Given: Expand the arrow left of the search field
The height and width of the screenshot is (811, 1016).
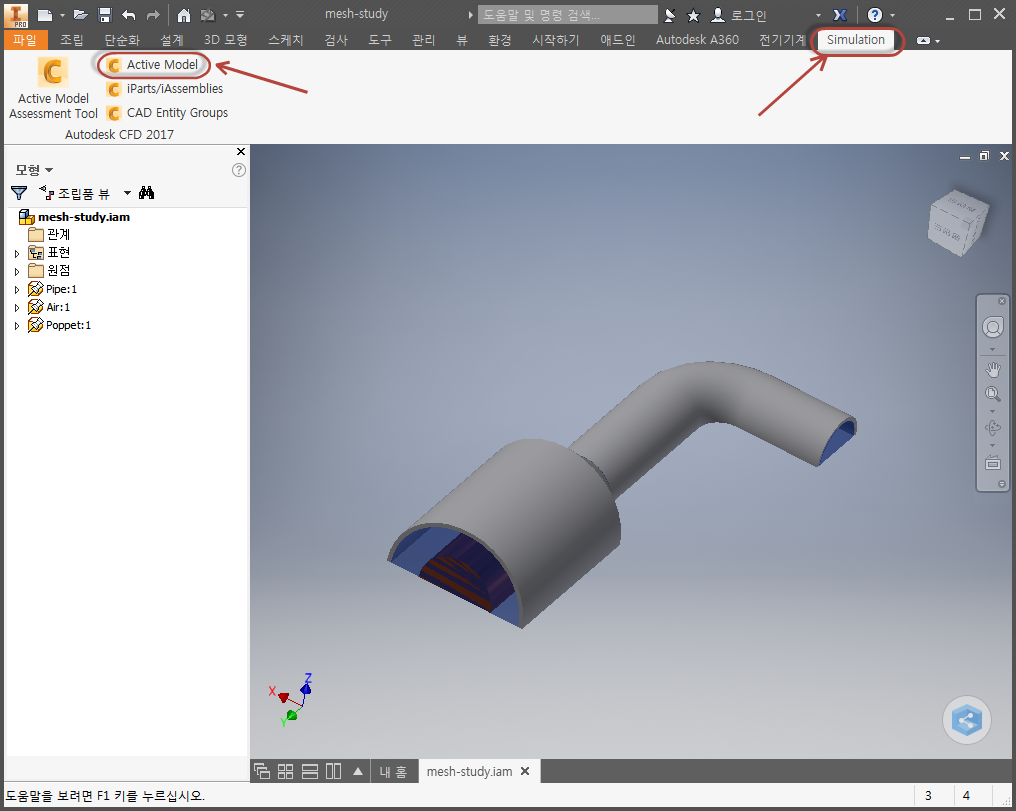Looking at the screenshot, I should click(471, 15).
